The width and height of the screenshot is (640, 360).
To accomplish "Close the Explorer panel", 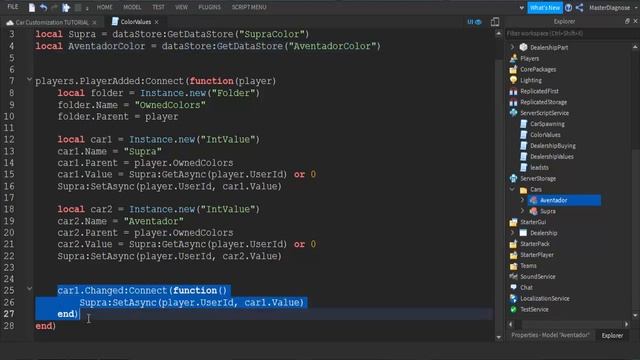I will pos(635,21).
